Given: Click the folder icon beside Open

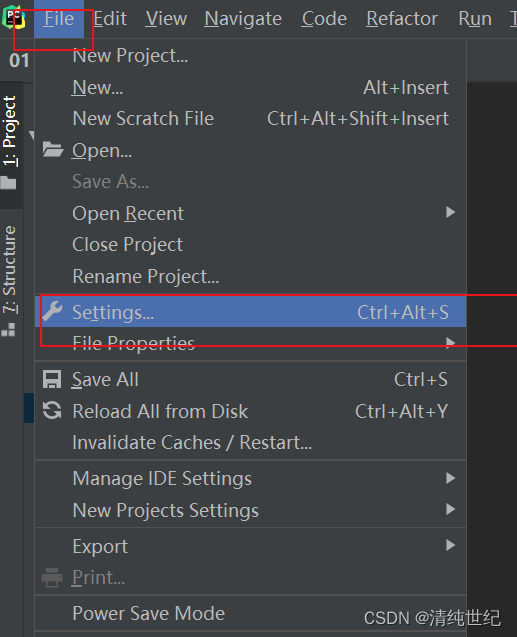Looking at the screenshot, I should (x=53, y=150).
